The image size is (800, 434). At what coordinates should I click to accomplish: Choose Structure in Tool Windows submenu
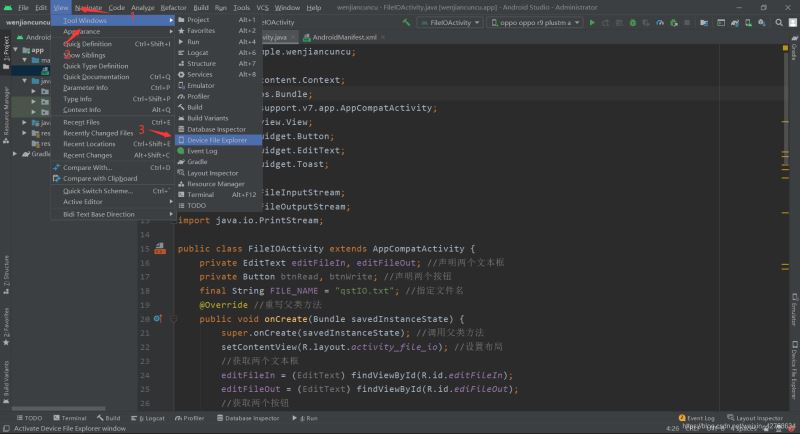(x=218, y=64)
